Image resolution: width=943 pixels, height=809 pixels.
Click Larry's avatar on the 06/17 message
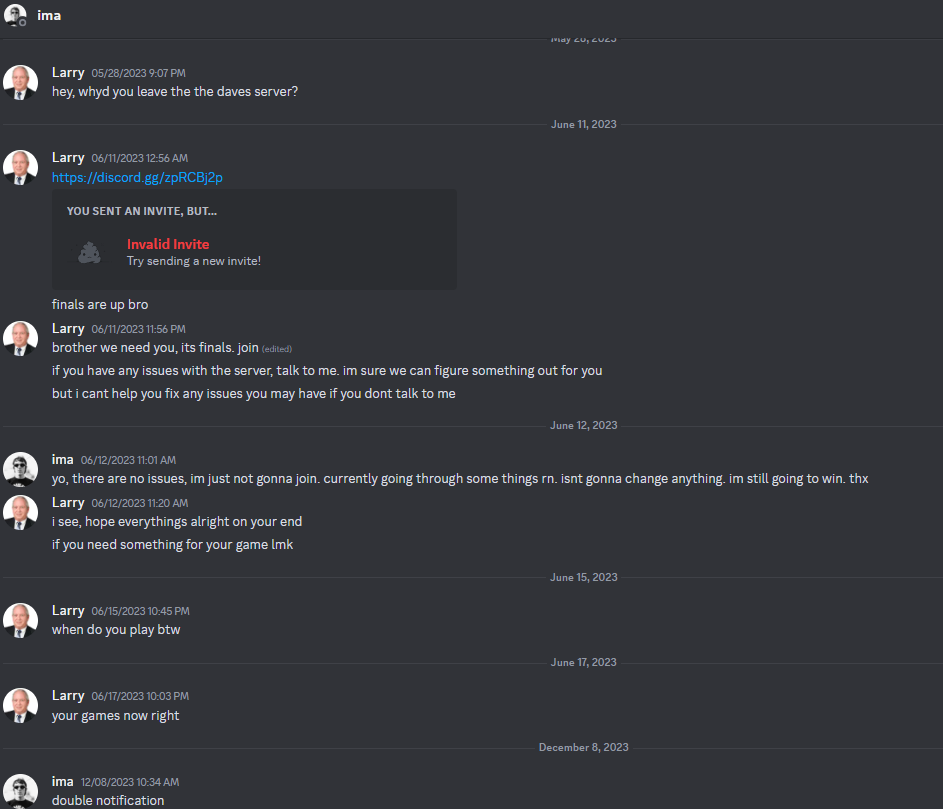pyautogui.click(x=21, y=705)
